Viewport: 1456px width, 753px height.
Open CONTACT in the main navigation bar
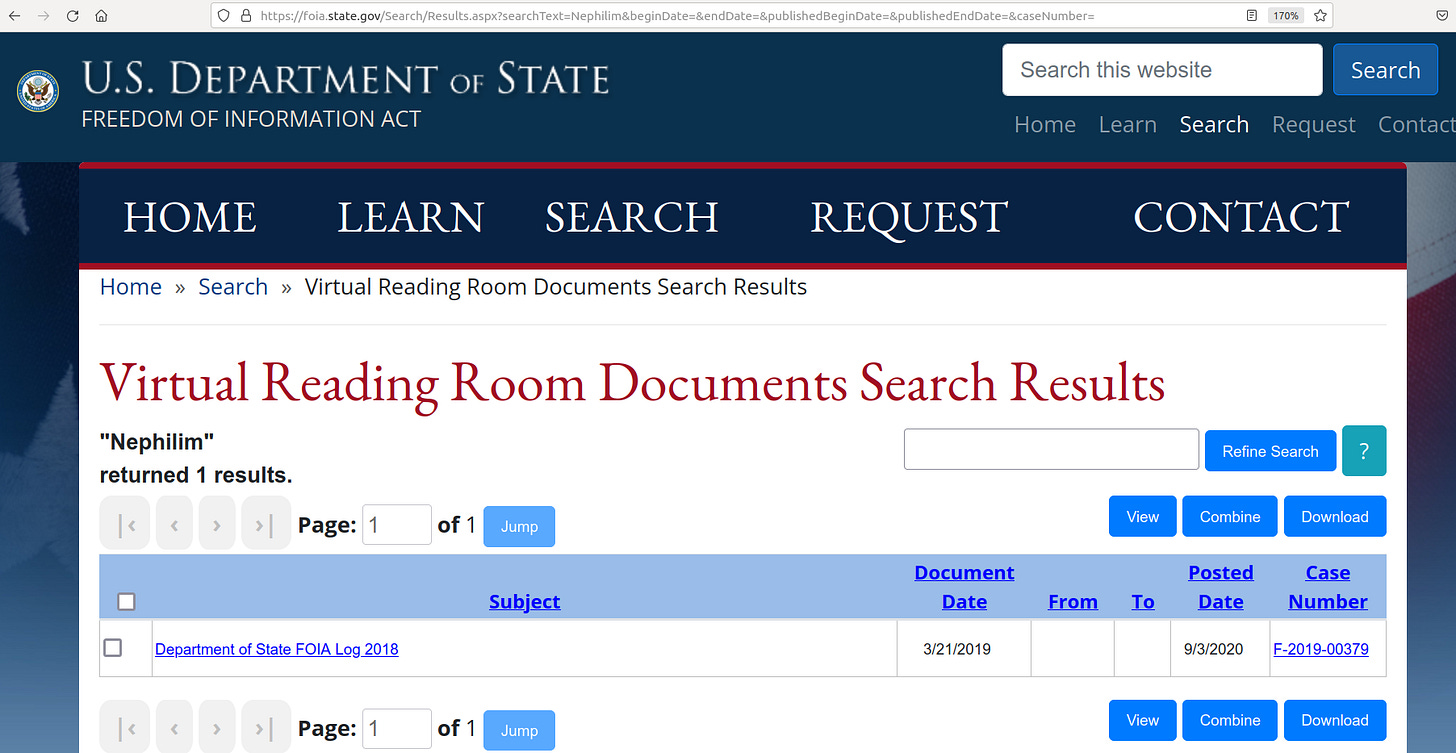[1241, 217]
